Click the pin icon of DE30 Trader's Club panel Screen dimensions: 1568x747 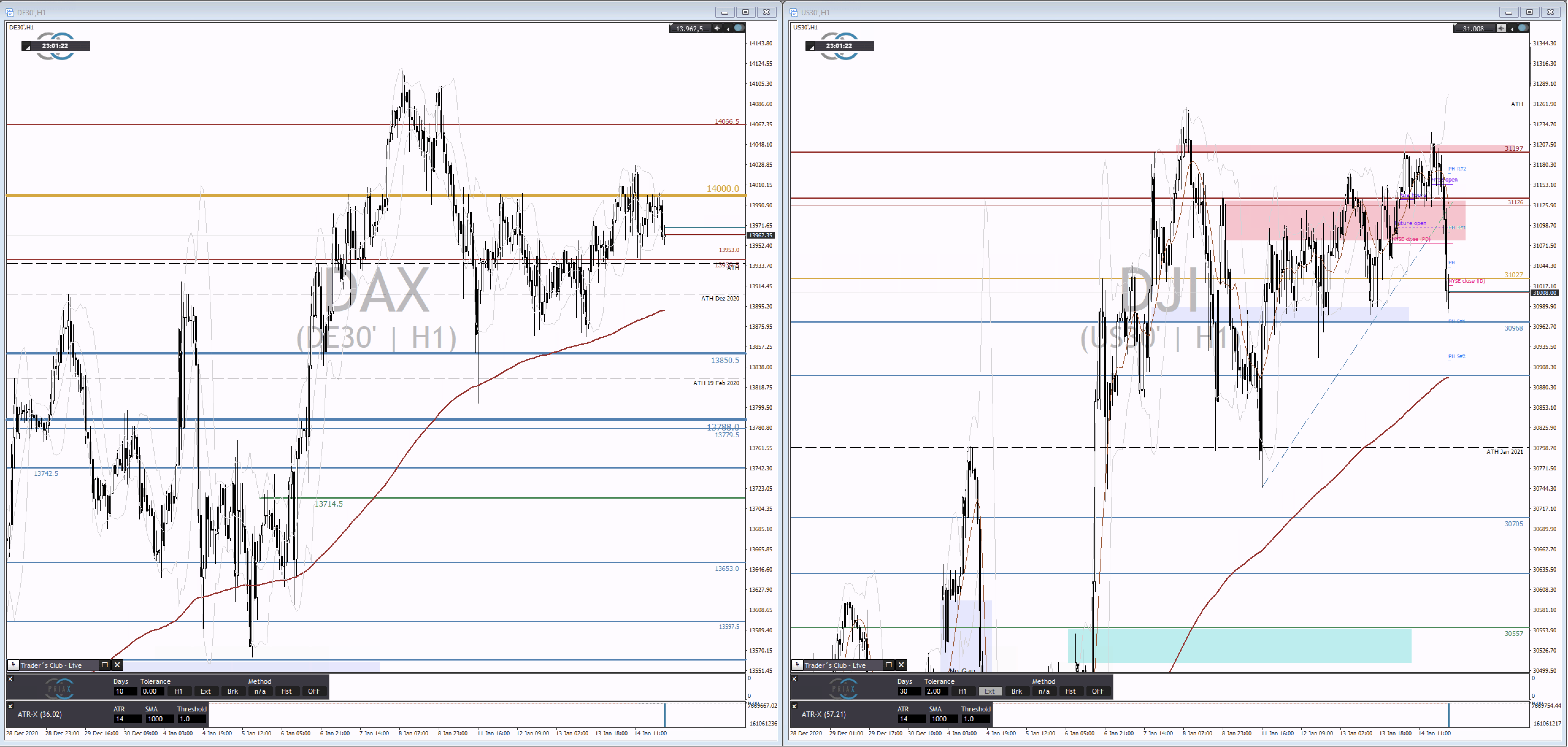pyautogui.click(x=13, y=665)
